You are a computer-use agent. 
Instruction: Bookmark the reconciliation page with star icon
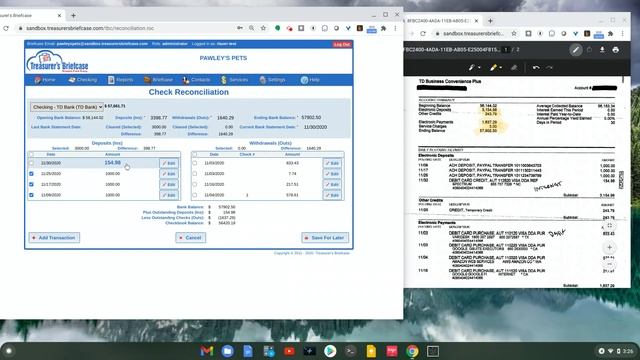[x=263, y=28]
